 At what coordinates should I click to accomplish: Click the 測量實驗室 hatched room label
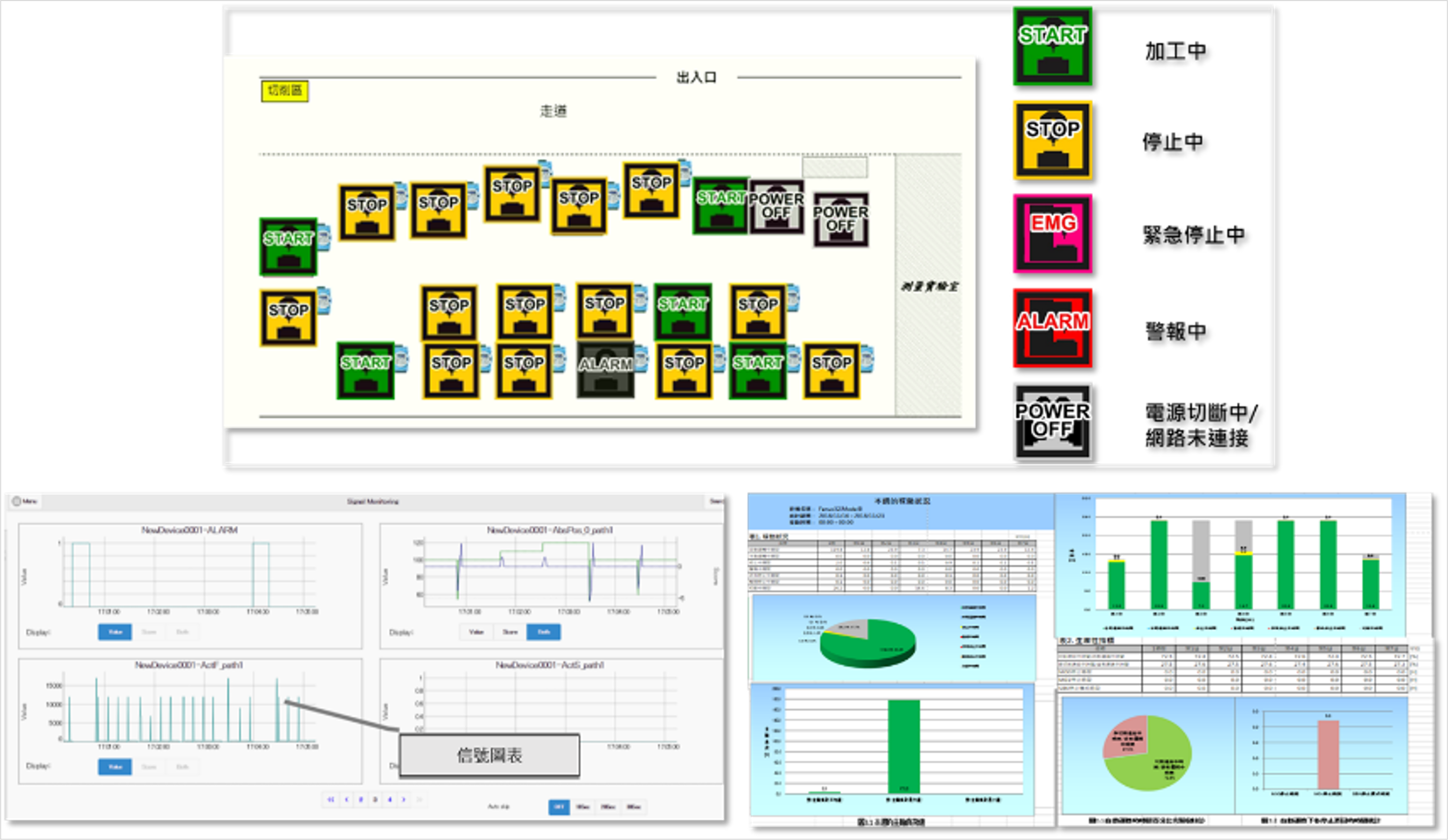[x=929, y=286]
